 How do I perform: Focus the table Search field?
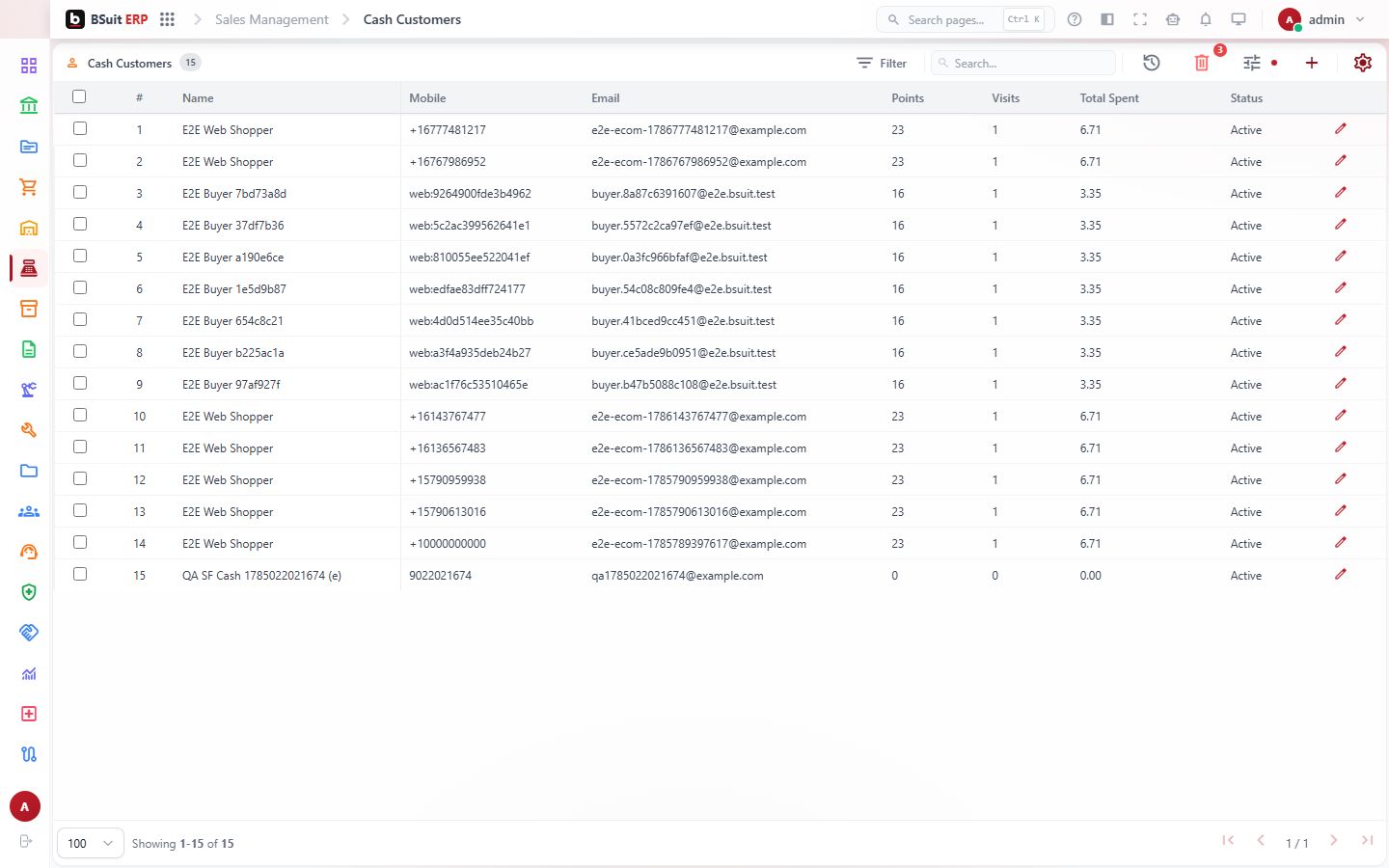point(1023,63)
